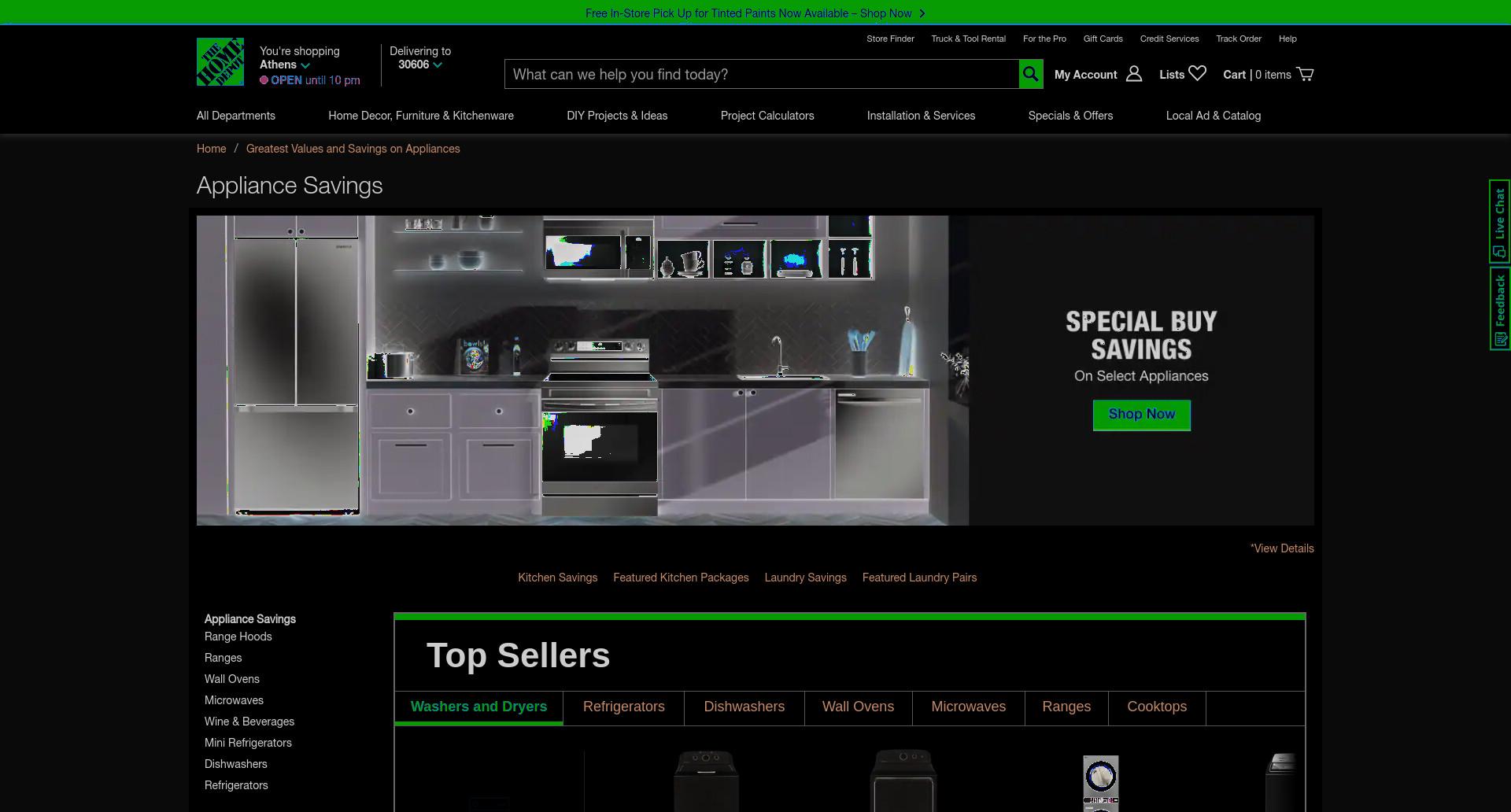Select Wall Ovens in sidebar
1511x812 pixels.
pyautogui.click(x=231, y=679)
